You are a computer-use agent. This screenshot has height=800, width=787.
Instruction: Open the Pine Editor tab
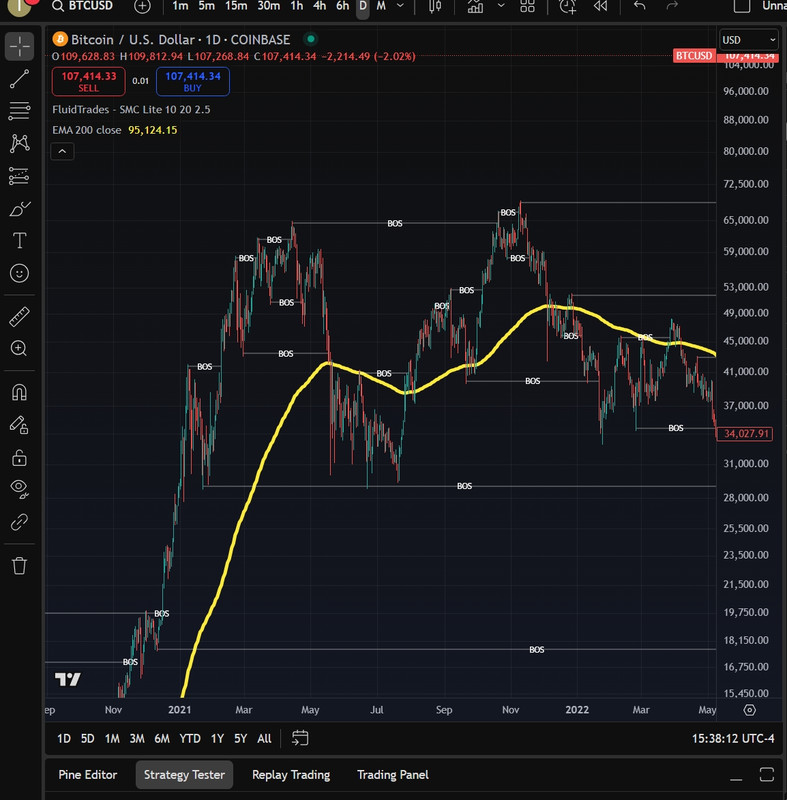coord(88,774)
